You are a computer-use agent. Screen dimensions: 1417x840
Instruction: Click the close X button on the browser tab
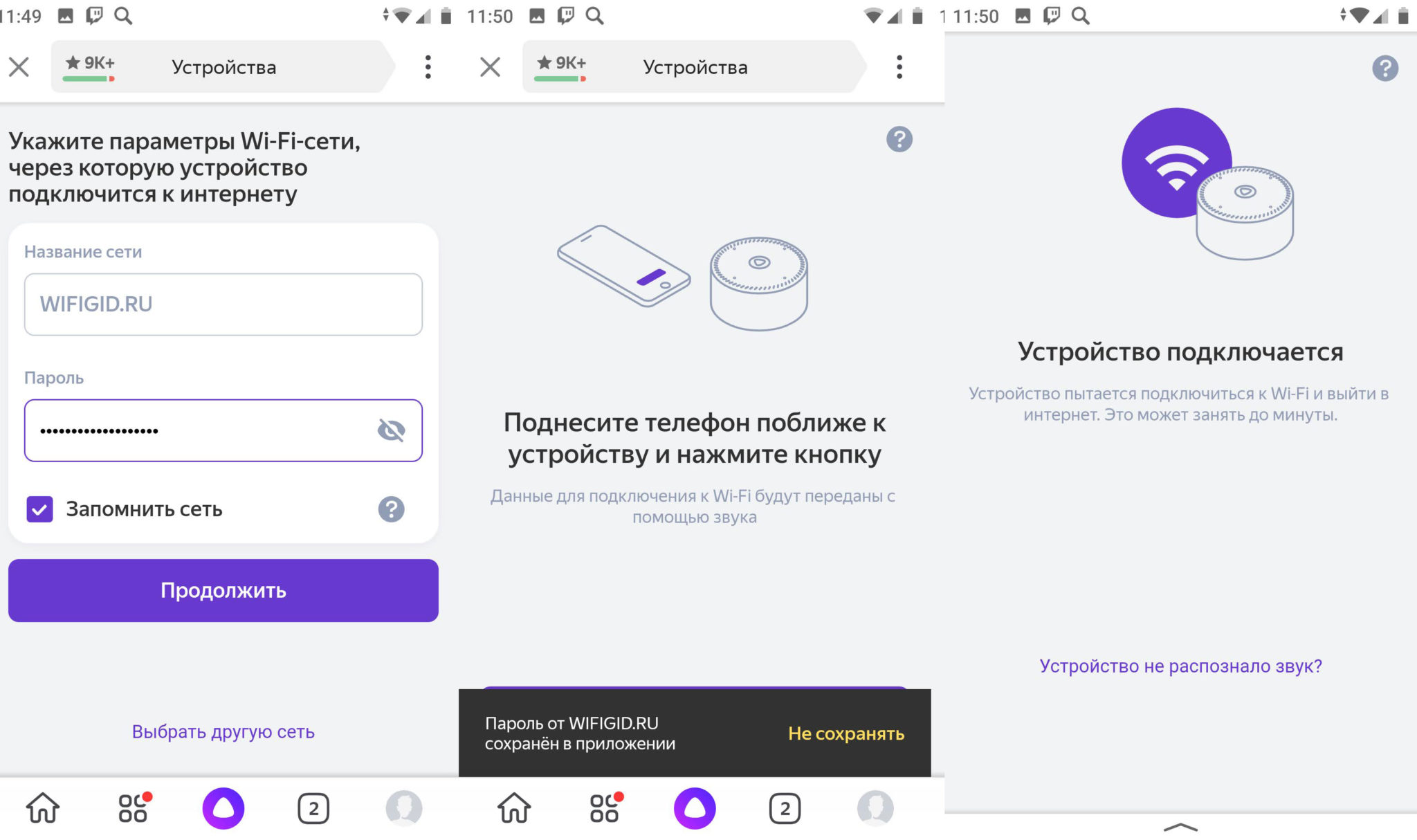point(21,67)
